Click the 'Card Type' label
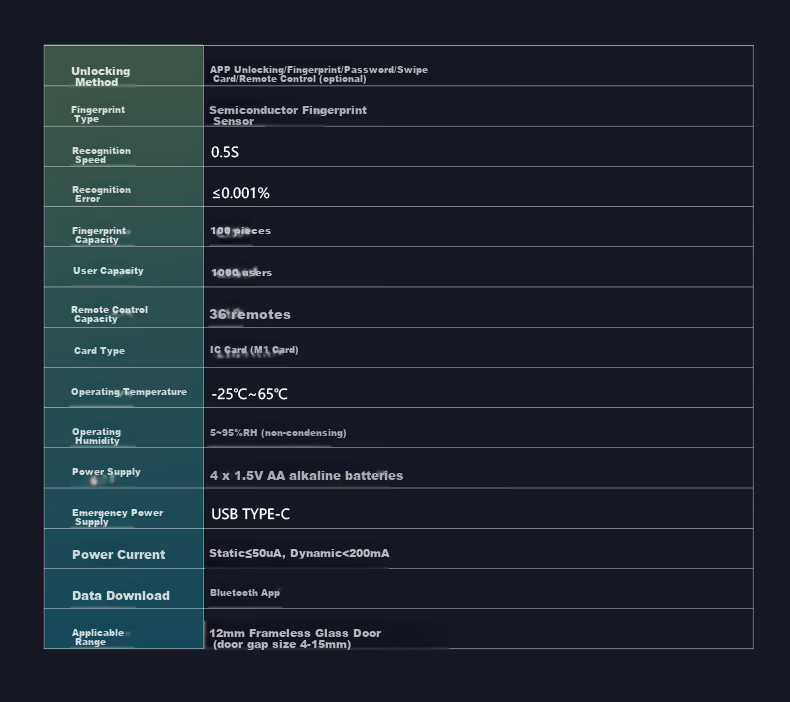 pyautogui.click(x=99, y=351)
